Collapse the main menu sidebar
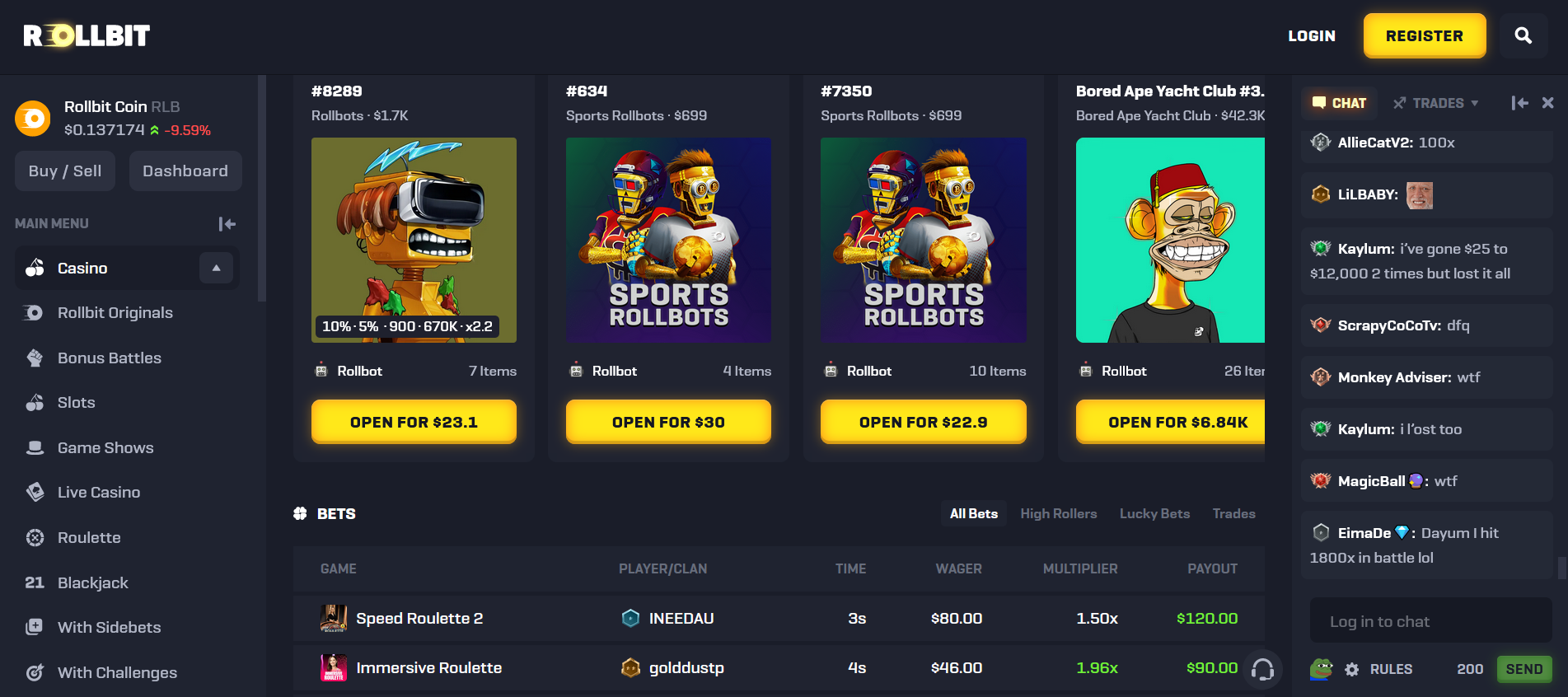 [227, 223]
